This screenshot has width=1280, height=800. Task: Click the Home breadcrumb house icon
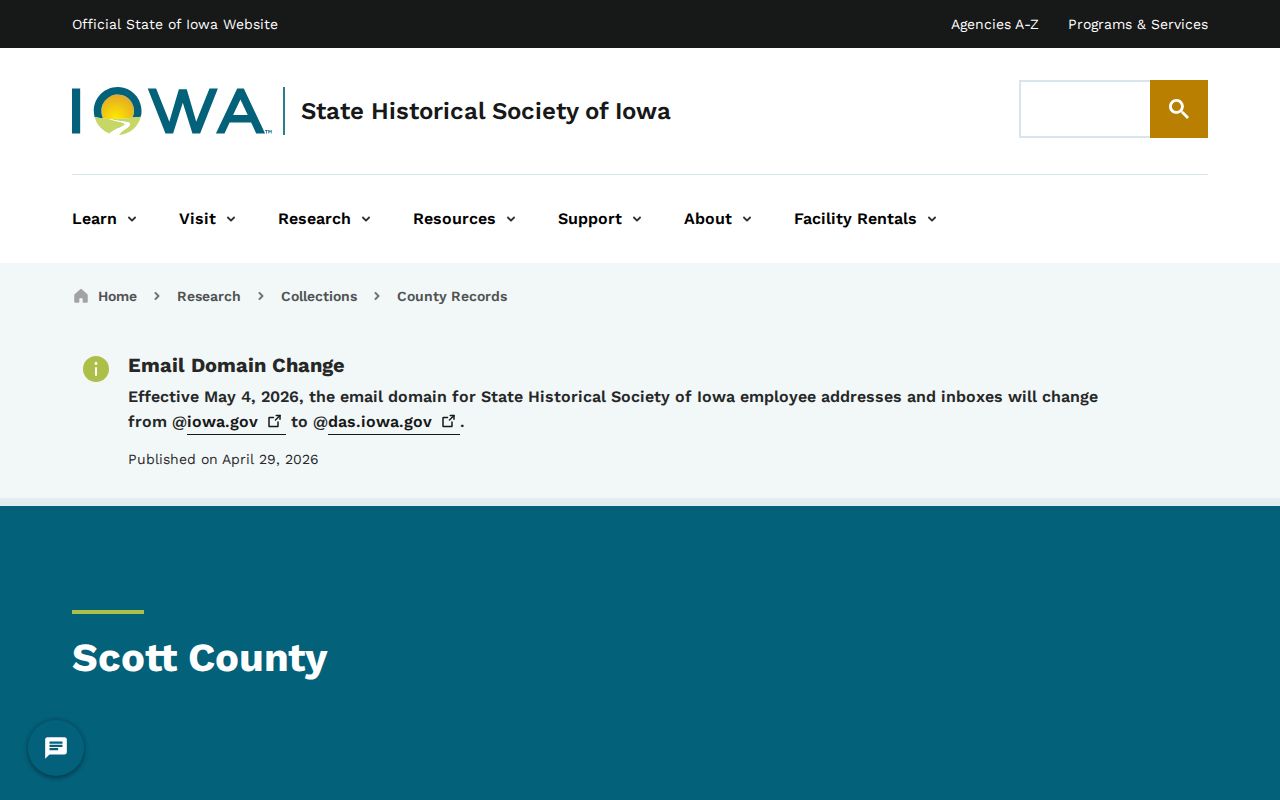pos(81,296)
